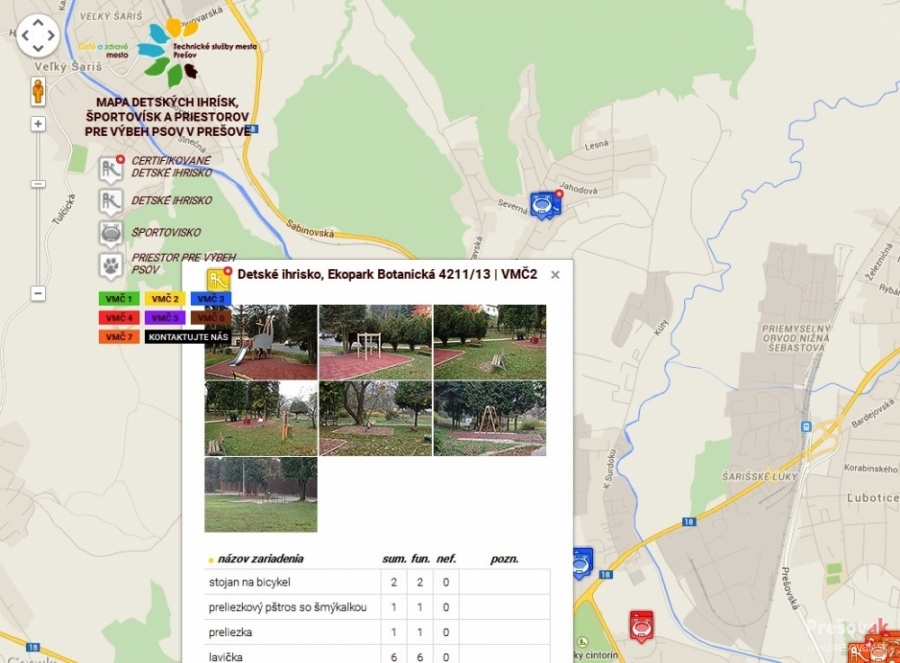The height and width of the screenshot is (663, 900).
Task: Click the map pan control wheel
Action: [x=38, y=36]
